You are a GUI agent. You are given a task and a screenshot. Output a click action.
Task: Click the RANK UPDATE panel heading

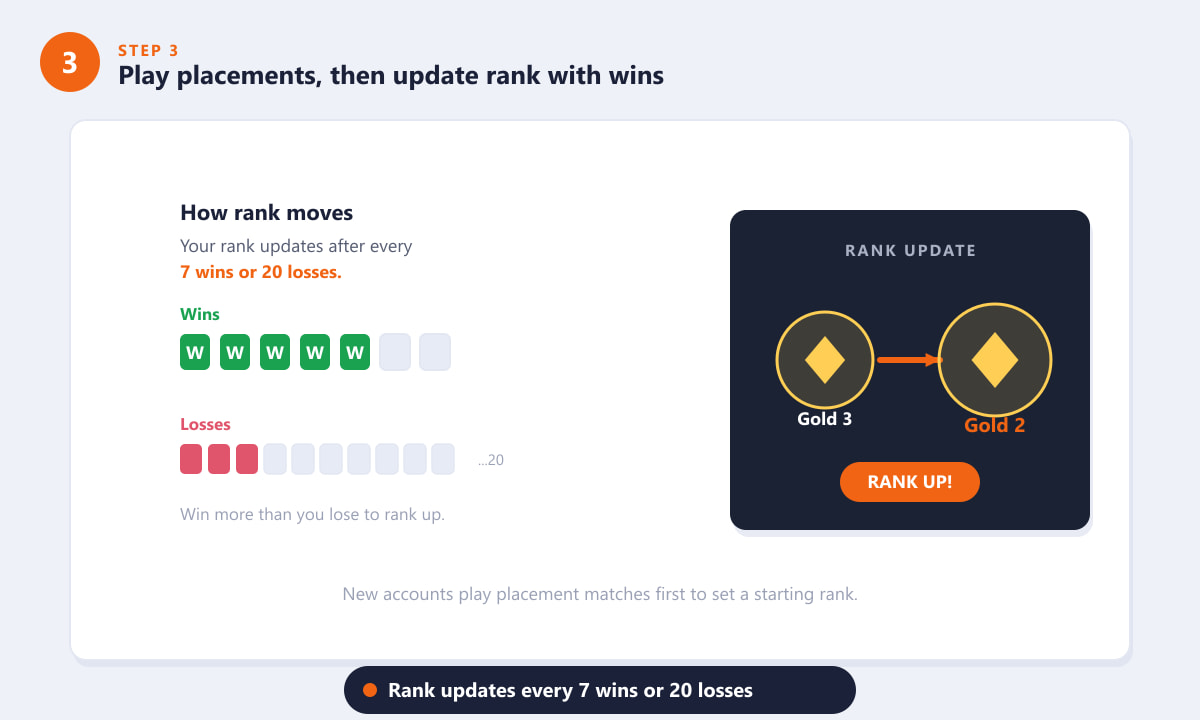click(x=910, y=250)
